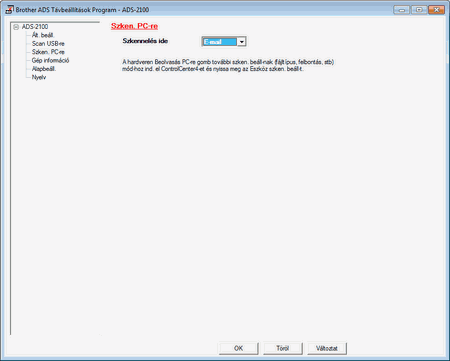Click the Szkennelés ide label
The width and height of the screenshot is (450, 361).
tap(145, 41)
